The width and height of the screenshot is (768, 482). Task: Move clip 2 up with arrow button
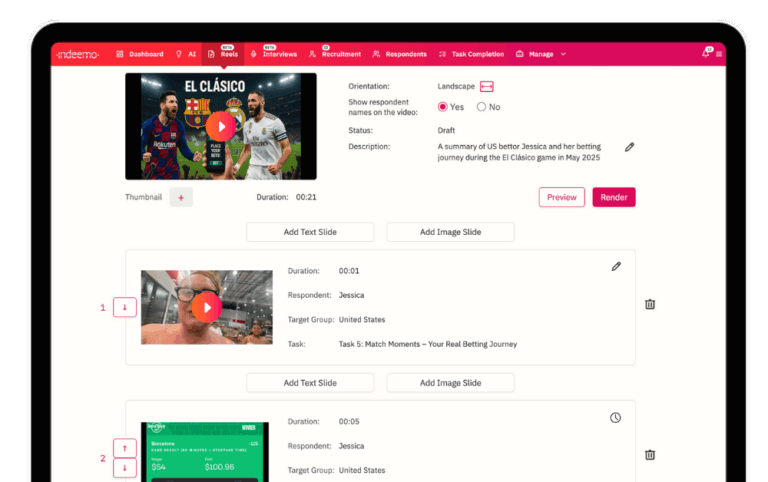coord(125,448)
